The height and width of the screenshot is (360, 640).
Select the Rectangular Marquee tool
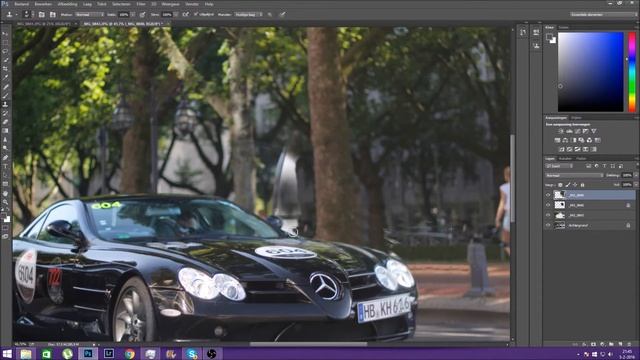(x=5, y=42)
